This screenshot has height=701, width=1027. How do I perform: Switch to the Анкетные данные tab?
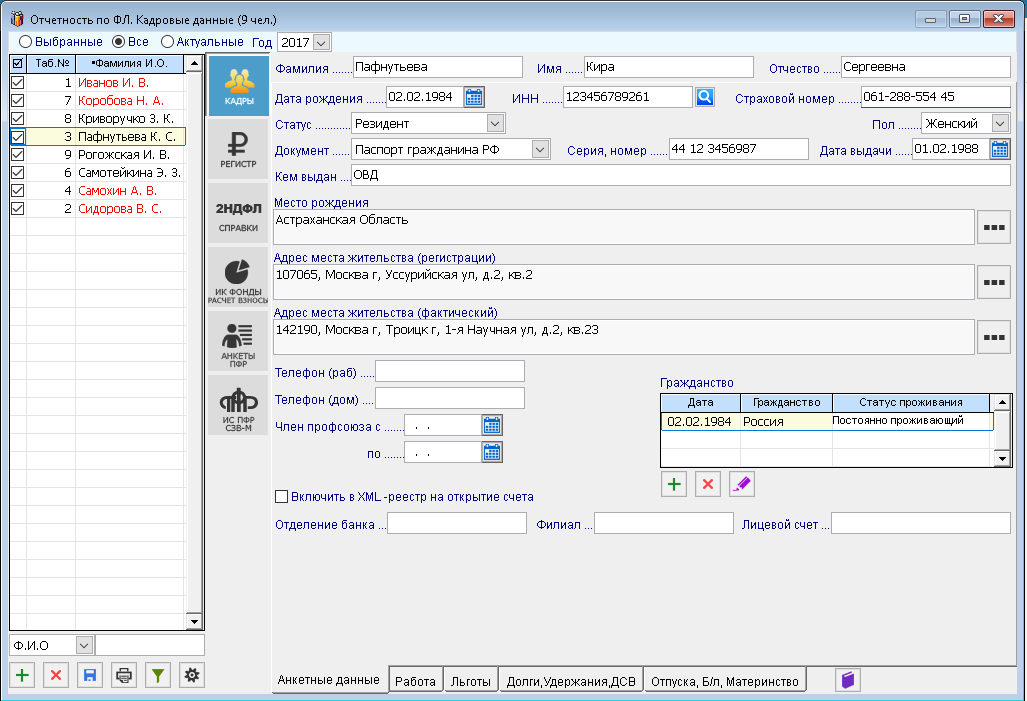[x=329, y=679]
